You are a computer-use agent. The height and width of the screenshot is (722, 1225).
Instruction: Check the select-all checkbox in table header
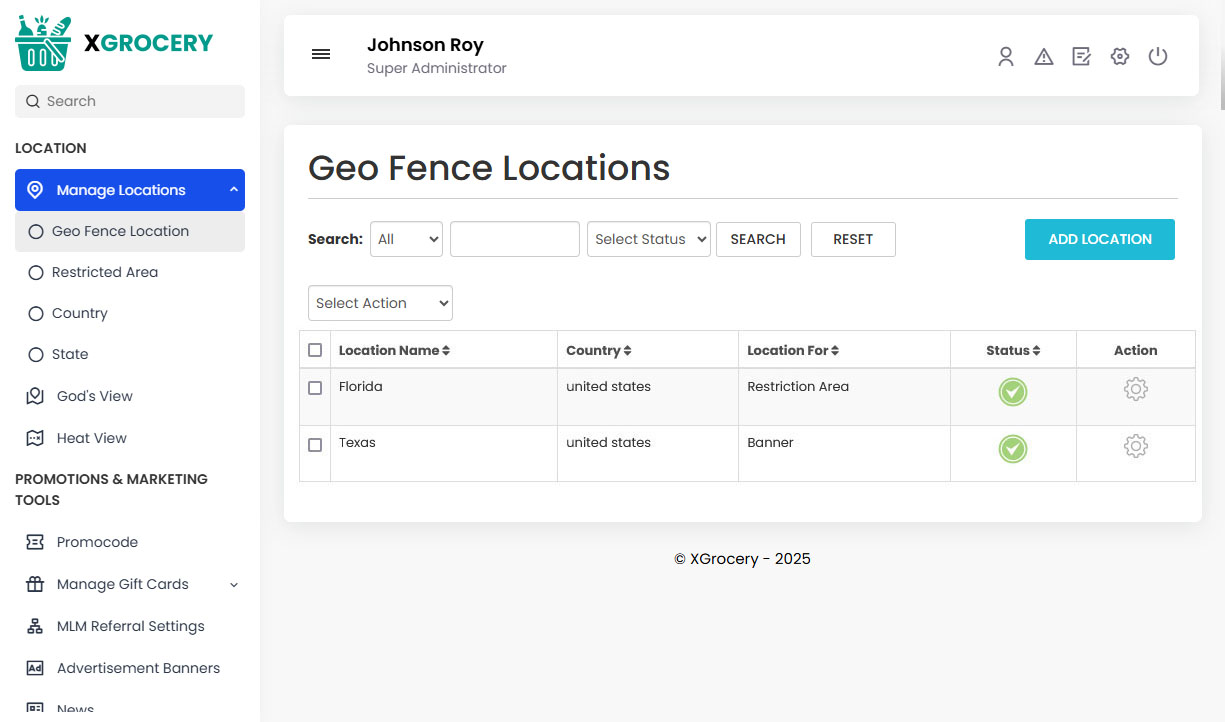[x=315, y=349]
